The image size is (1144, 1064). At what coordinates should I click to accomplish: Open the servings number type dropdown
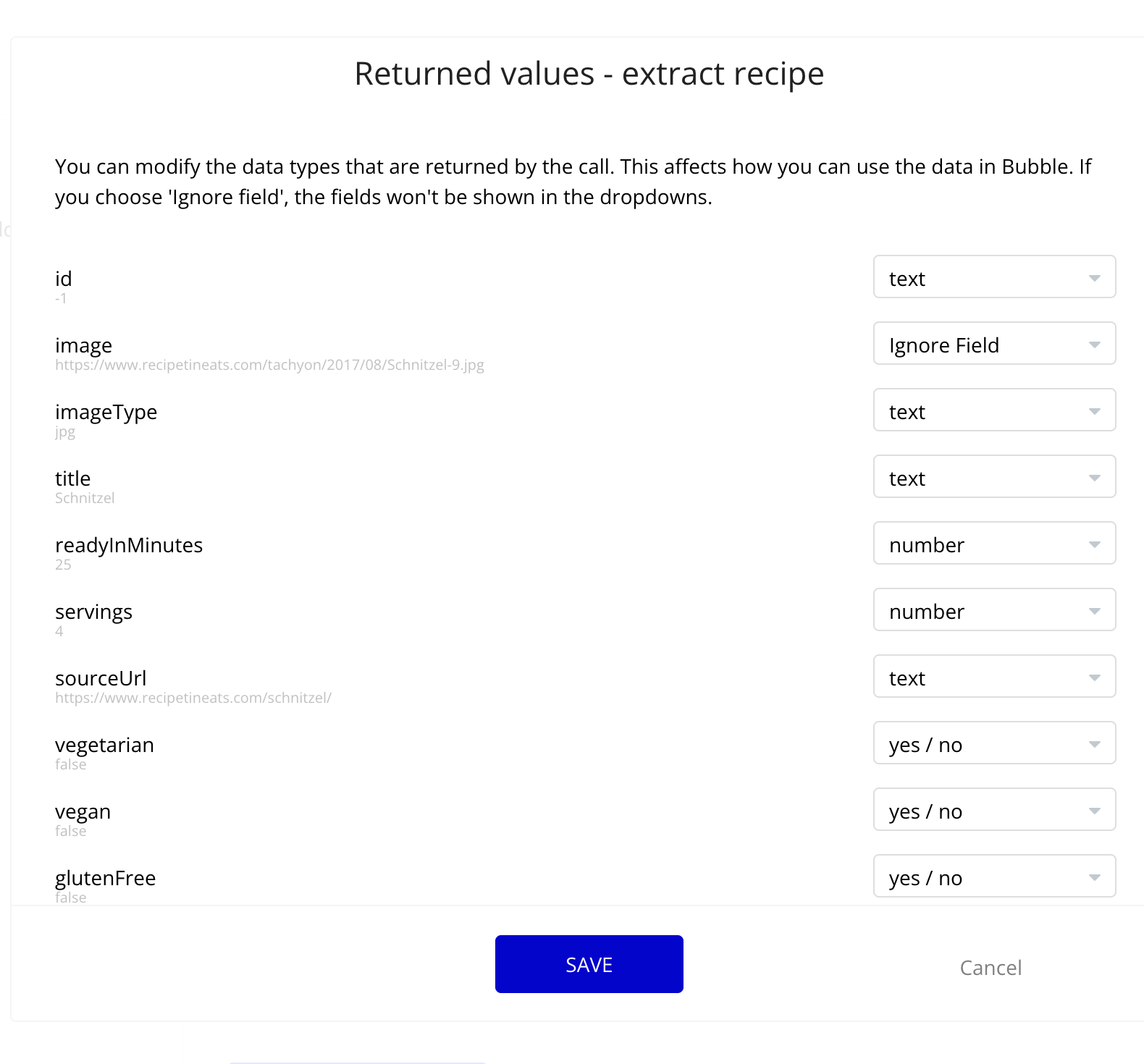994,609
